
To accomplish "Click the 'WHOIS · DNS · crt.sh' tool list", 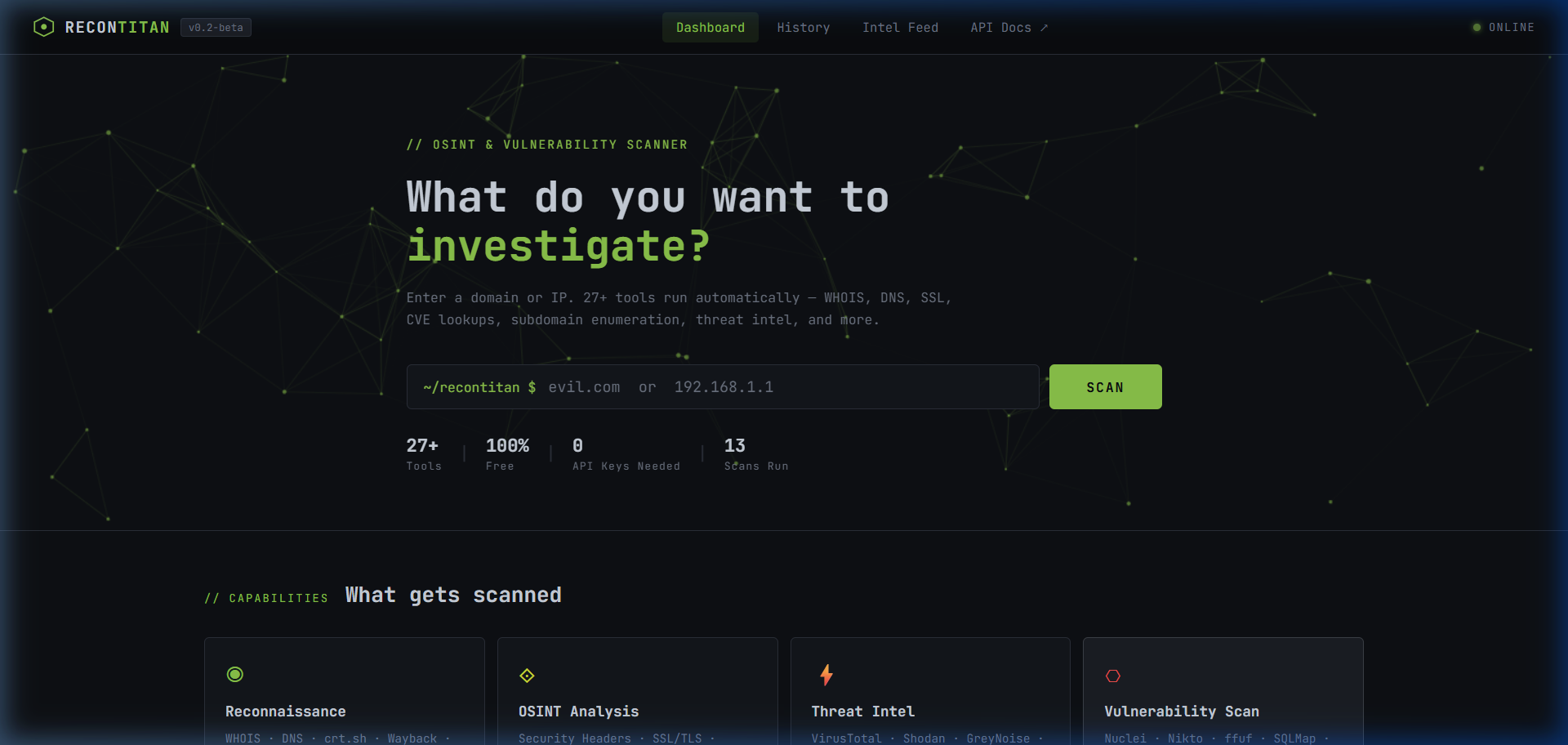I will [338, 738].
